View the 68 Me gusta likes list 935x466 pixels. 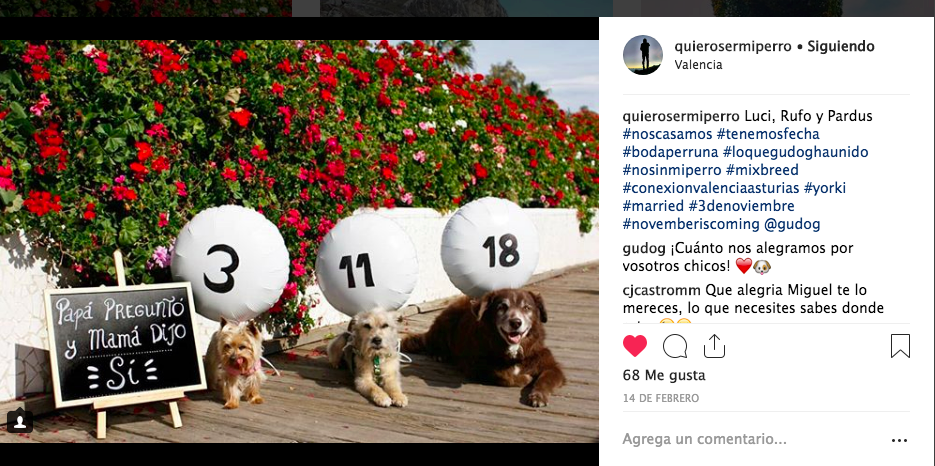click(x=664, y=375)
